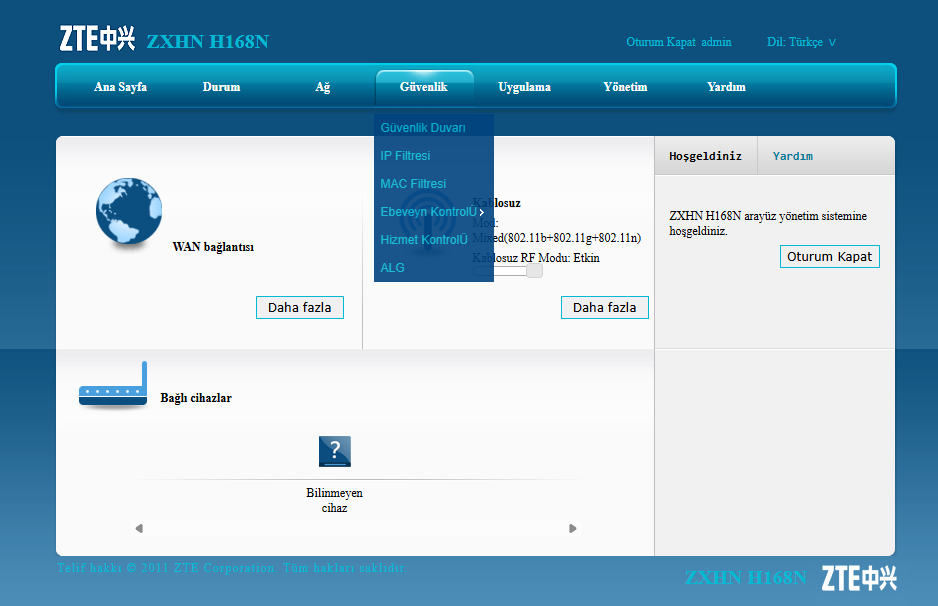Open the Ağ menu
Image resolution: width=938 pixels, height=606 pixels.
click(x=322, y=87)
